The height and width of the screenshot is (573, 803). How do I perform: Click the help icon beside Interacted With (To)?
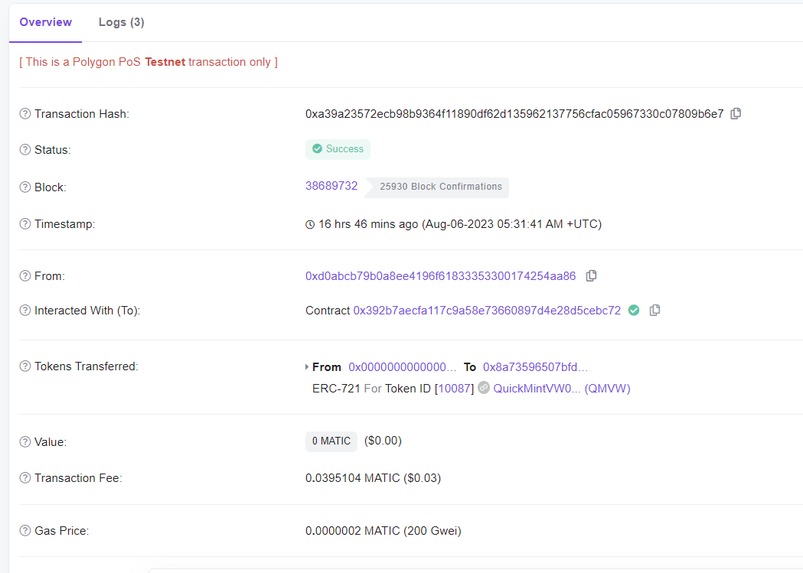tap(25, 310)
